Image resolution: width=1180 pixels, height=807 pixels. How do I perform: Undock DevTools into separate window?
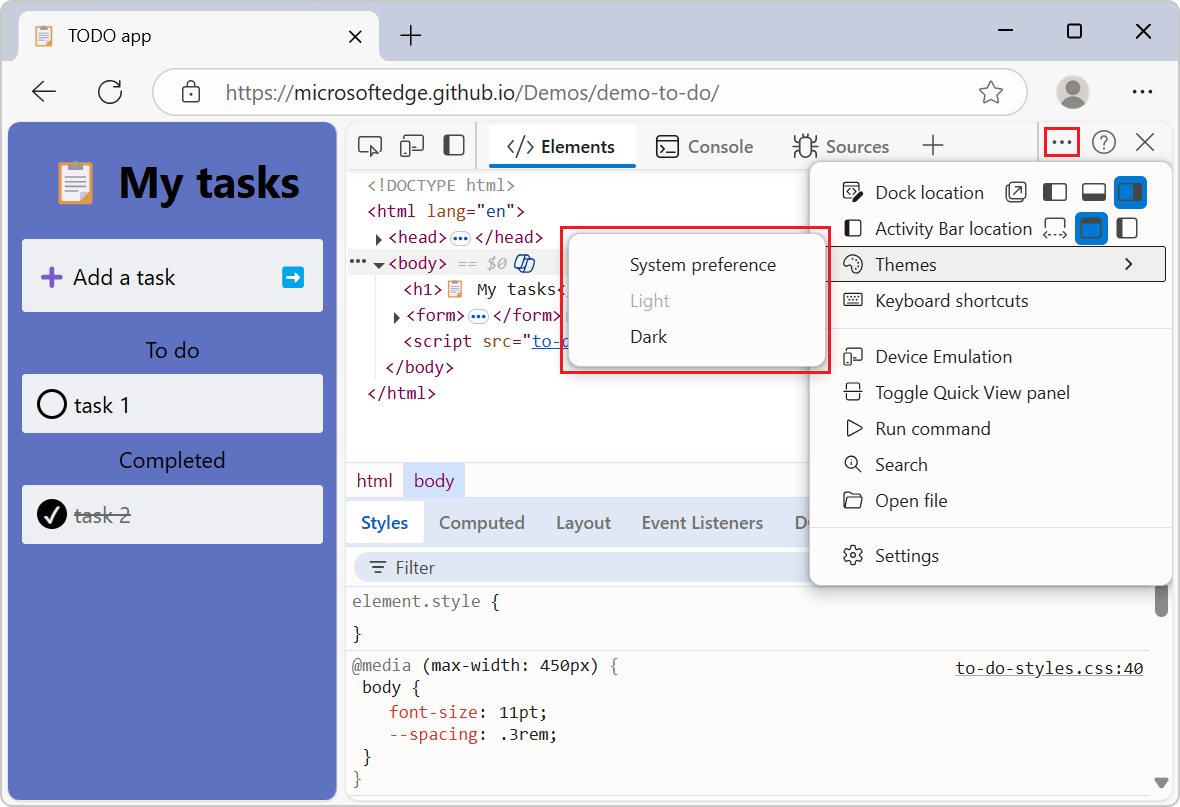1015,193
